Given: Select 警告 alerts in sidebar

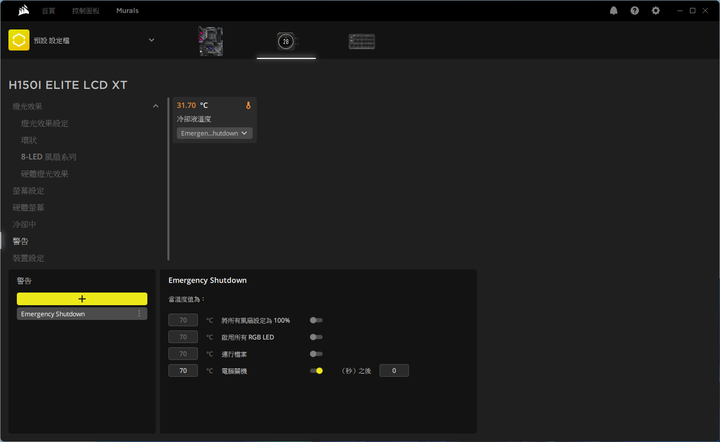Looking at the screenshot, I should tap(21, 241).
